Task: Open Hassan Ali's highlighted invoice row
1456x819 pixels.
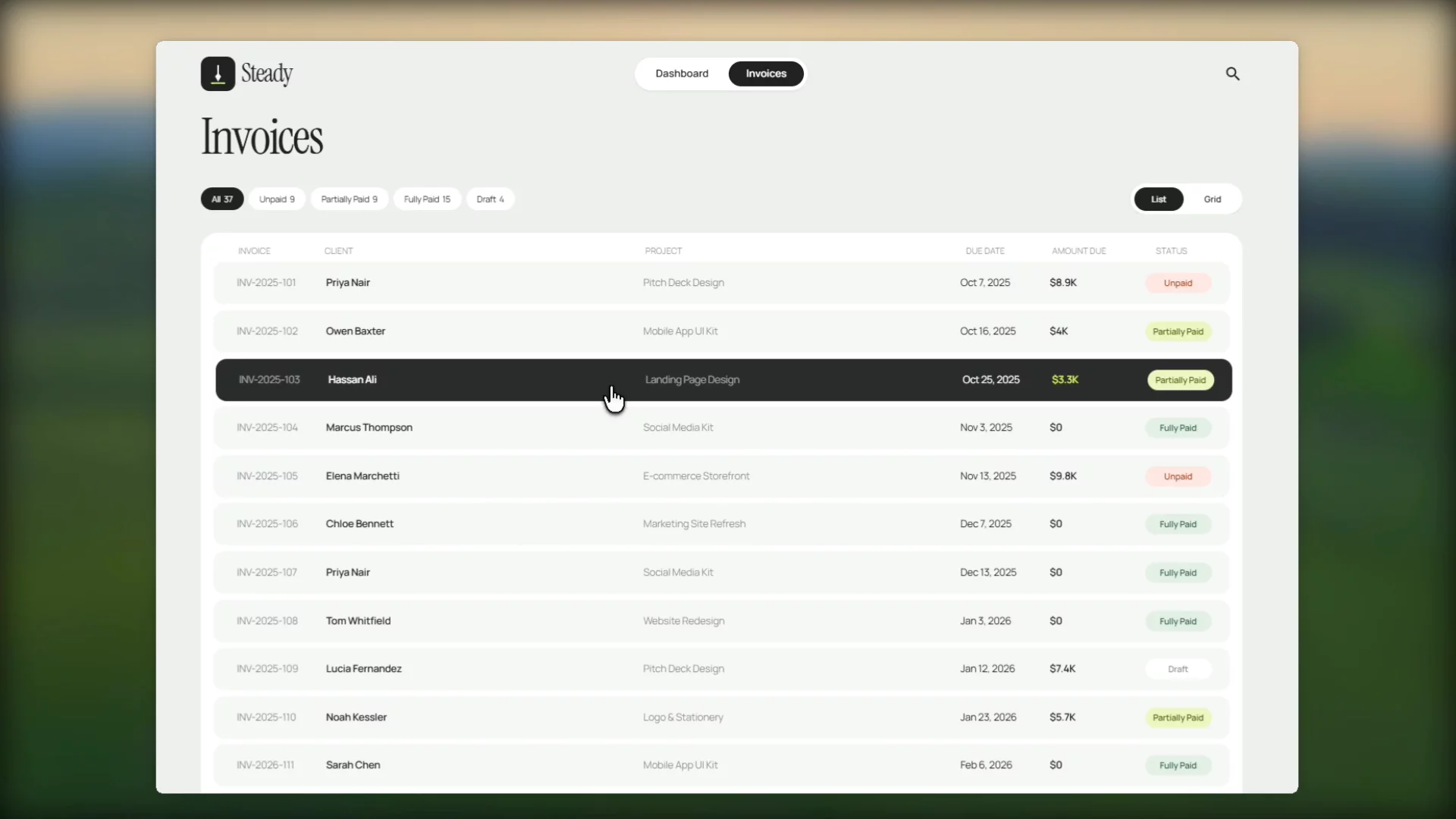Action: pos(723,380)
